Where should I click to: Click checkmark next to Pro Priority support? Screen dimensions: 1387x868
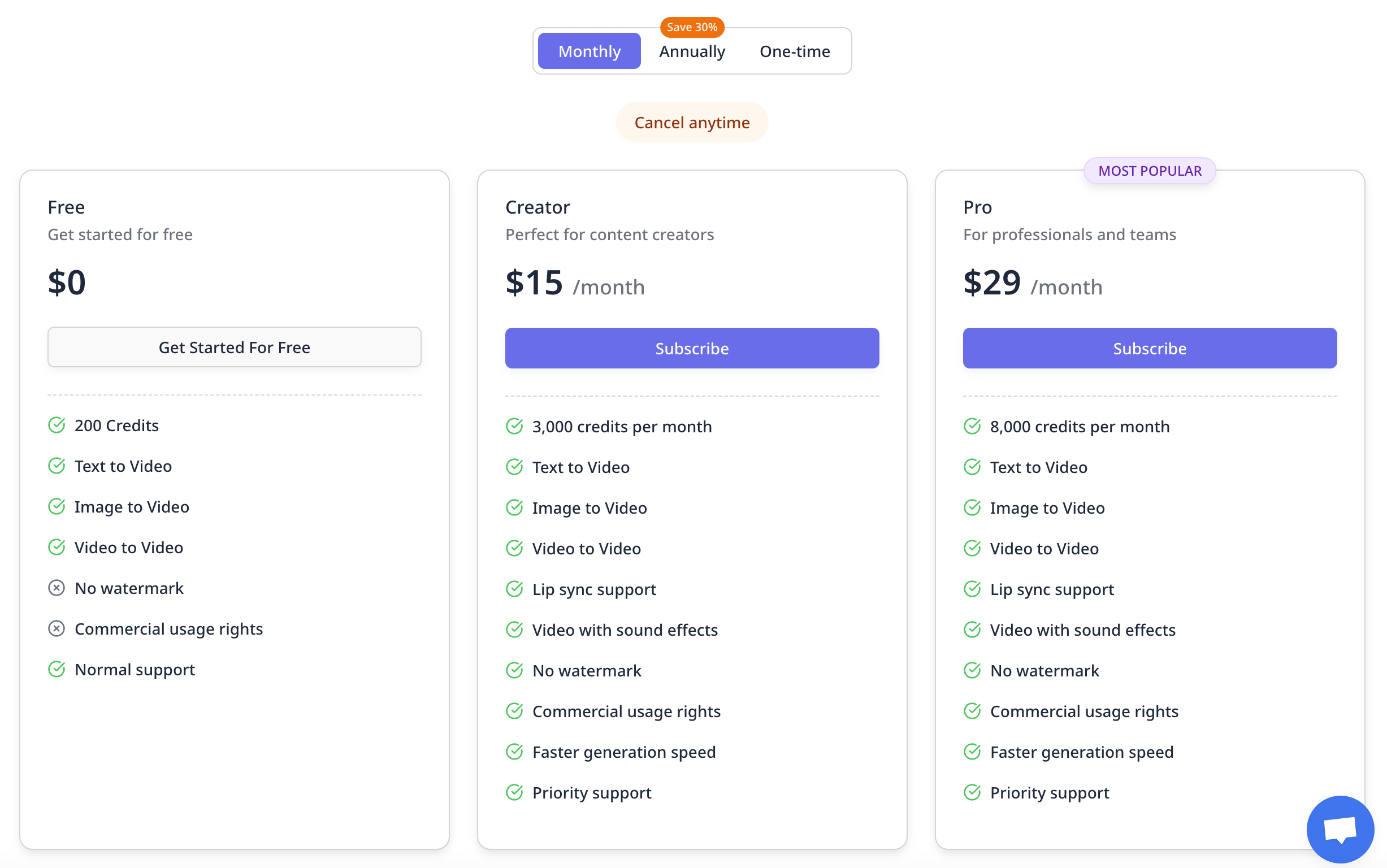click(972, 793)
